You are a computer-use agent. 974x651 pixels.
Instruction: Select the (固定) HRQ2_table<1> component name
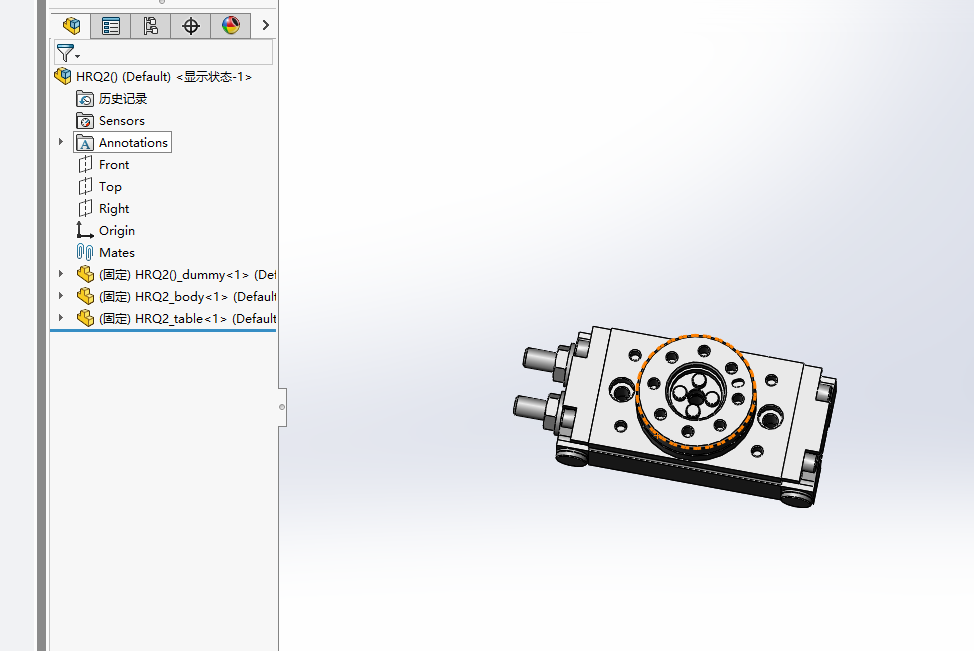pyautogui.click(x=187, y=319)
